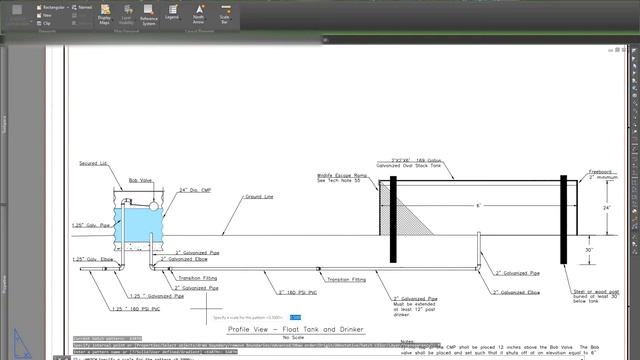Click the 'Bob Valve' label
This screenshot has width=640, height=360.
click(140, 180)
